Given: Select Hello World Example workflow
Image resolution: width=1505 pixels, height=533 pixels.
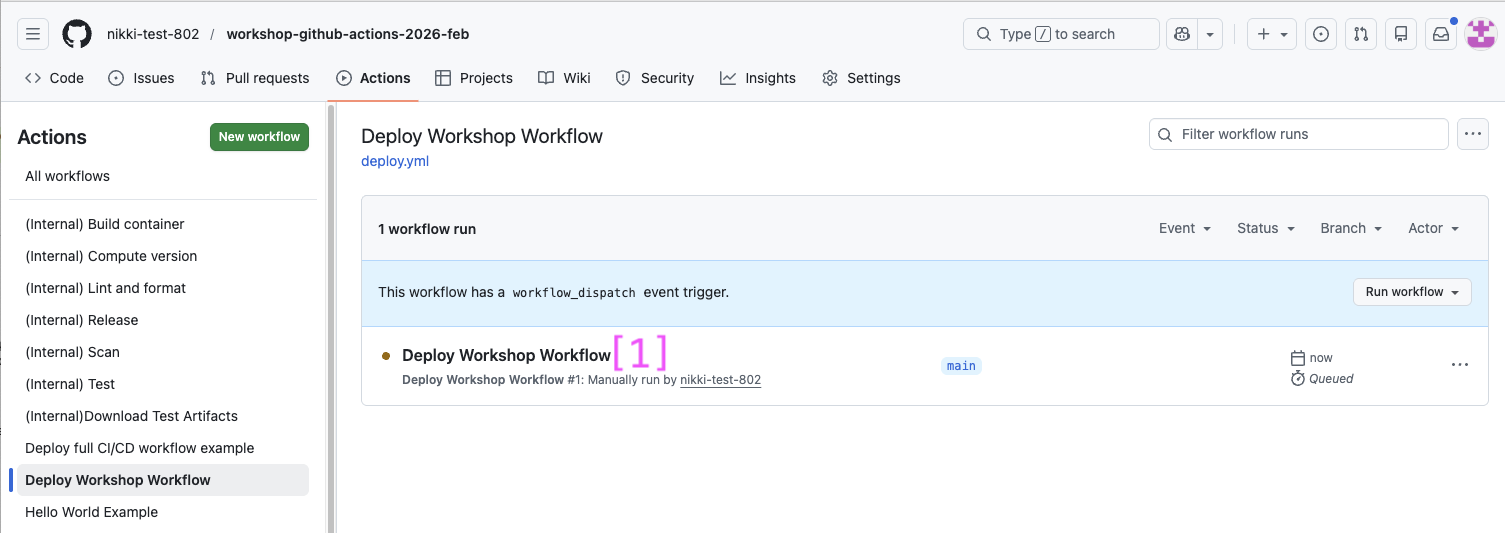Looking at the screenshot, I should click(x=163, y=512).
